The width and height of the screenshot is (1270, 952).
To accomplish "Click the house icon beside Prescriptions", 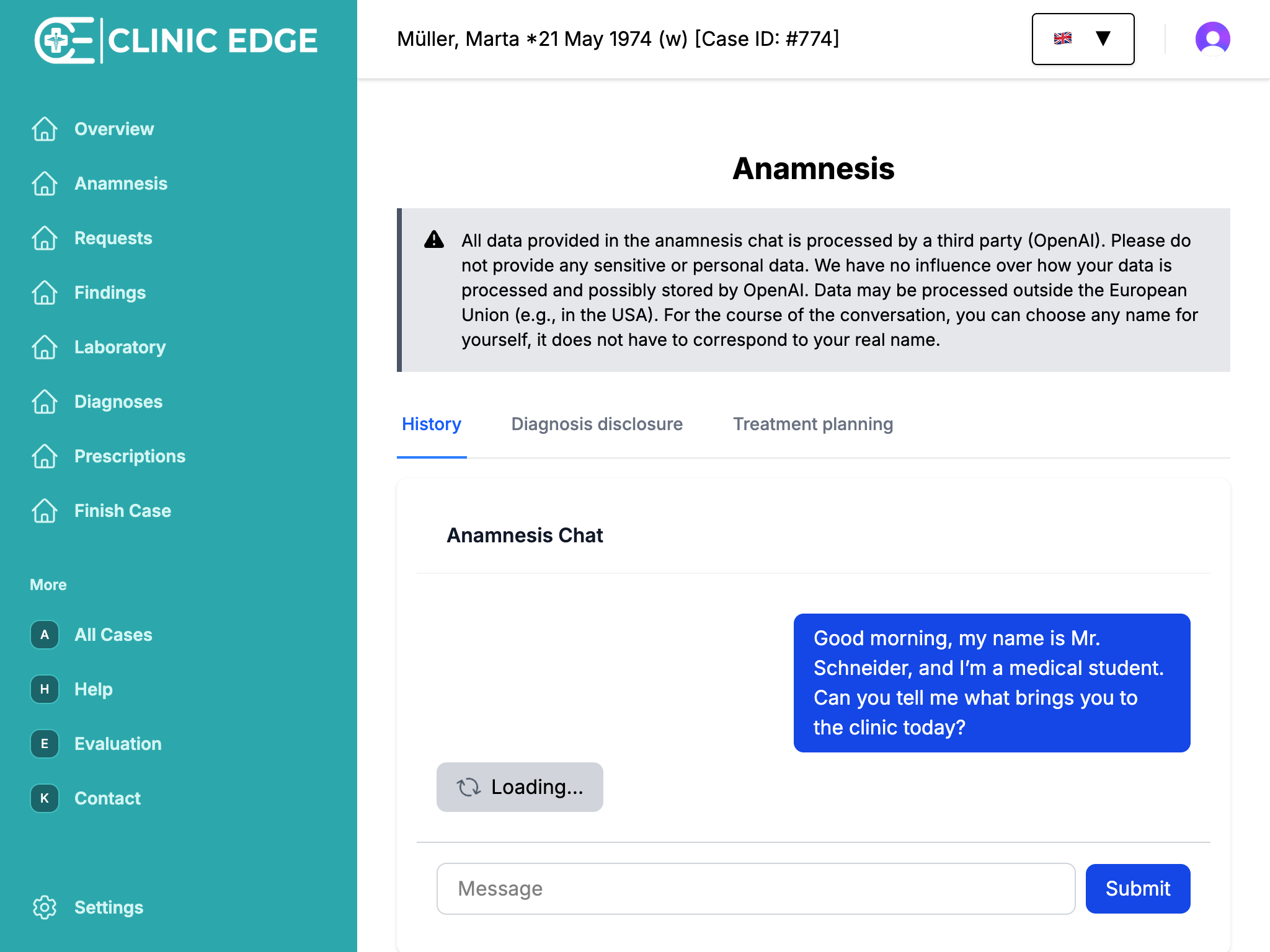I will [x=45, y=456].
